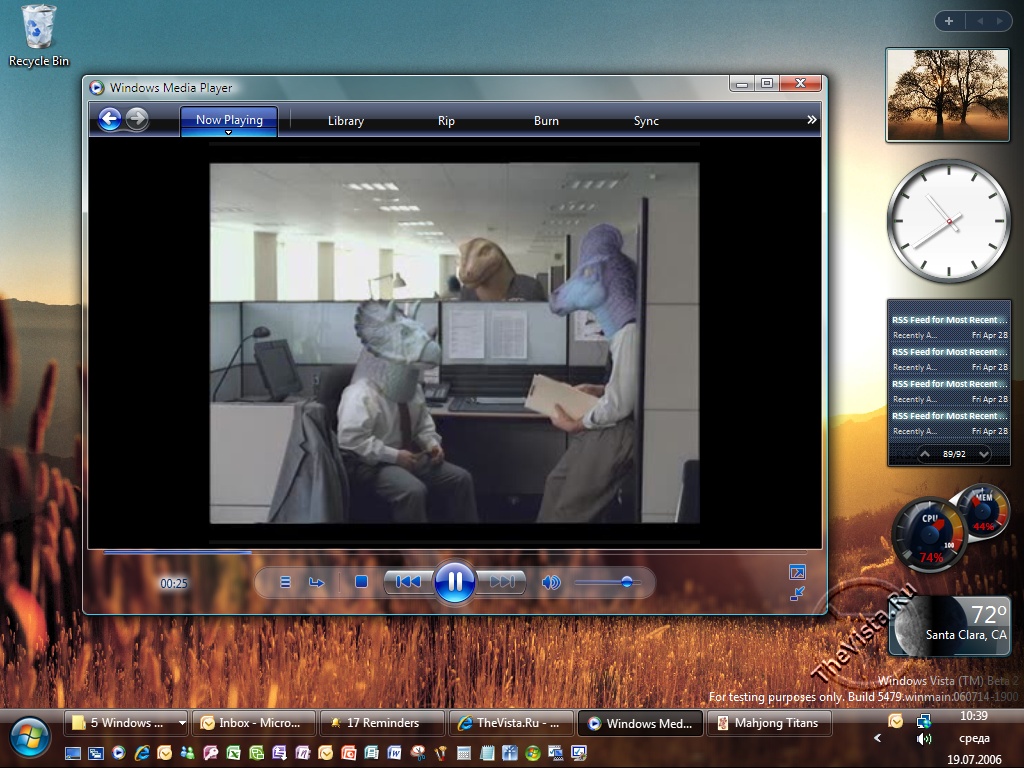Launch Excel from quick launch
The width and height of the screenshot is (1024, 768).
coord(233,753)
